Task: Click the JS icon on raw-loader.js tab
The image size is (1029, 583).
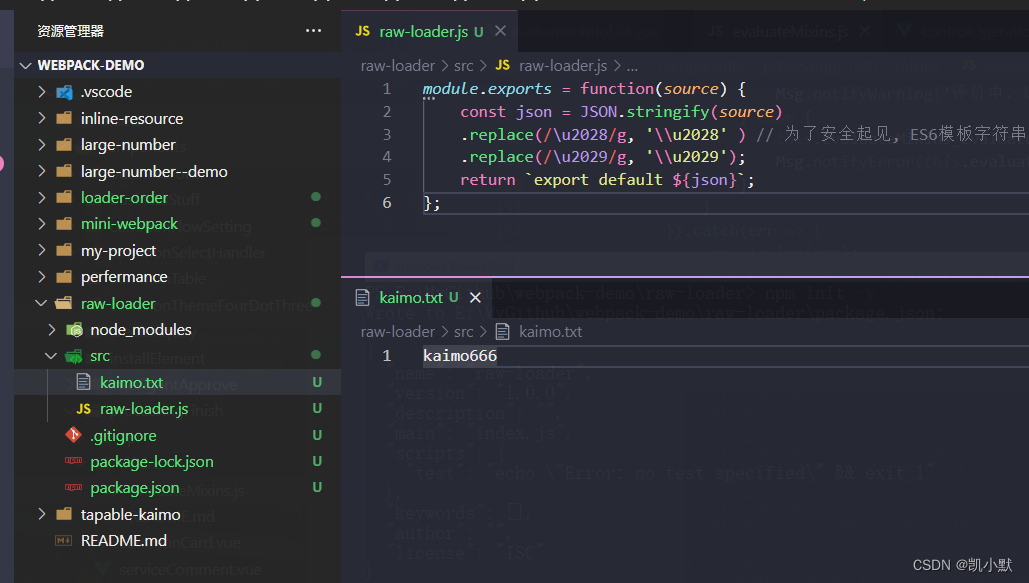Action: coord(362,31)
